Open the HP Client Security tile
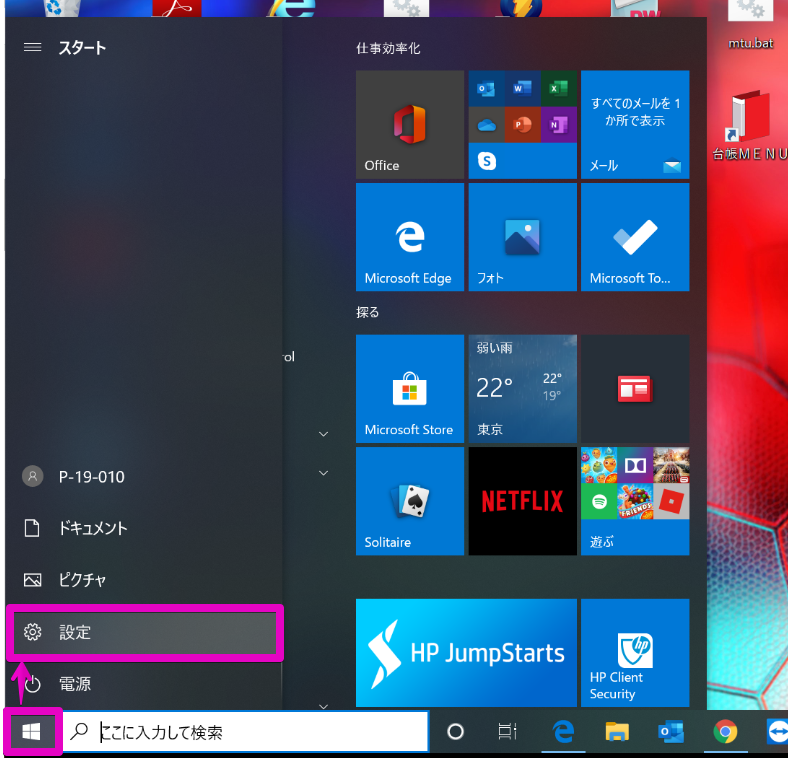Image resolution: width=788 pixels, height=760 pixels. (635, 652)
